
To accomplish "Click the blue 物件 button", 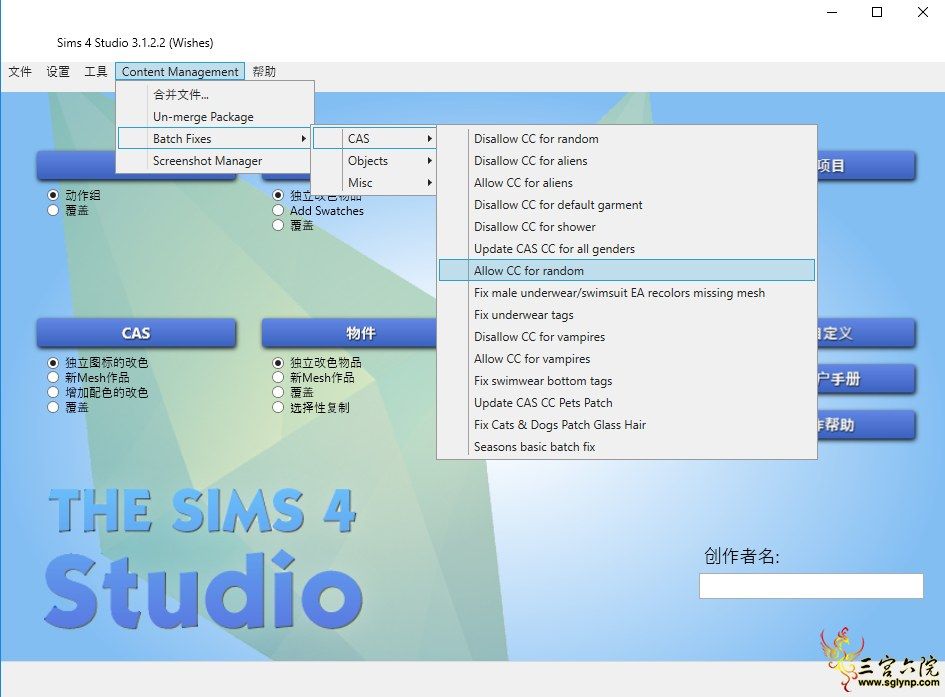I will click(x=349, y=333).
